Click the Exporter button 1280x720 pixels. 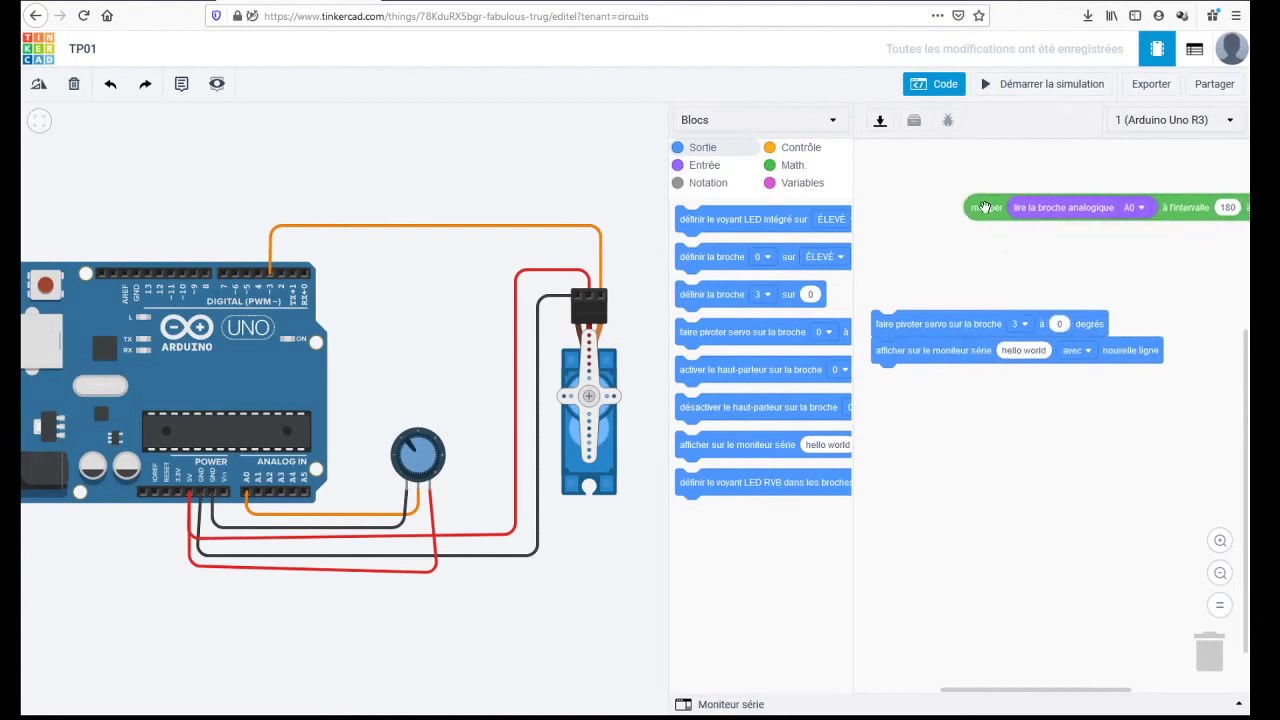click(1151, 84)
